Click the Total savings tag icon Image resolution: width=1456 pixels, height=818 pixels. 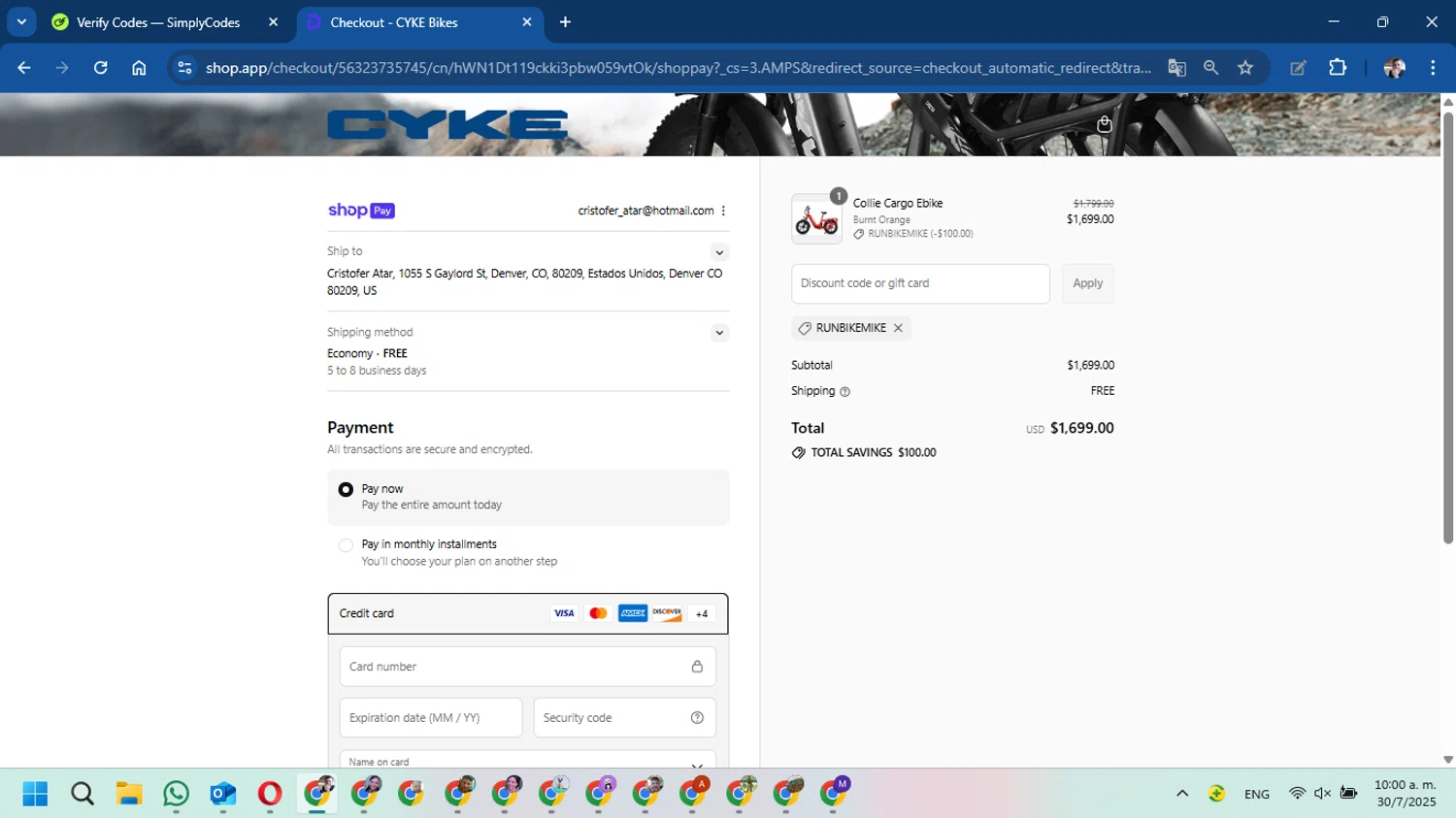799,453
